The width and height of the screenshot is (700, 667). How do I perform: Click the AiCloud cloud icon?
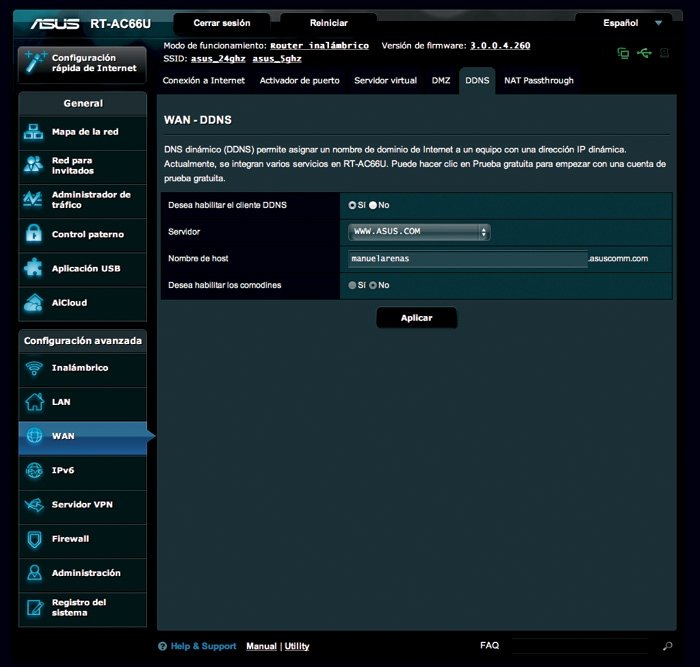[33, 302]
